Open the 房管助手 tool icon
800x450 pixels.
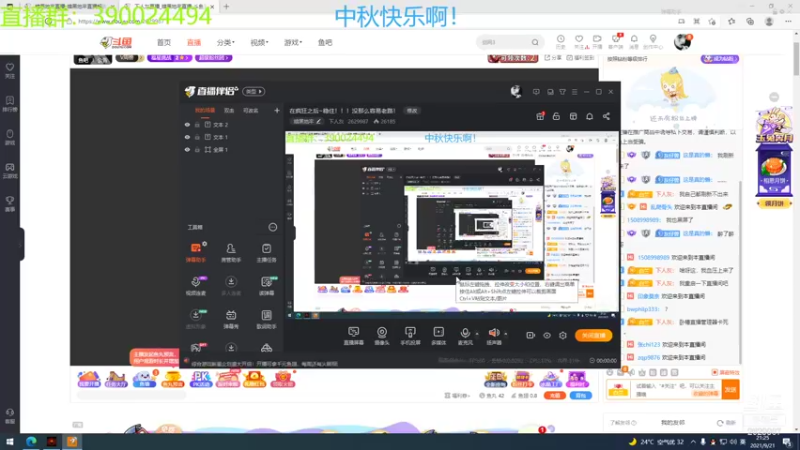(x=231, y=252)
